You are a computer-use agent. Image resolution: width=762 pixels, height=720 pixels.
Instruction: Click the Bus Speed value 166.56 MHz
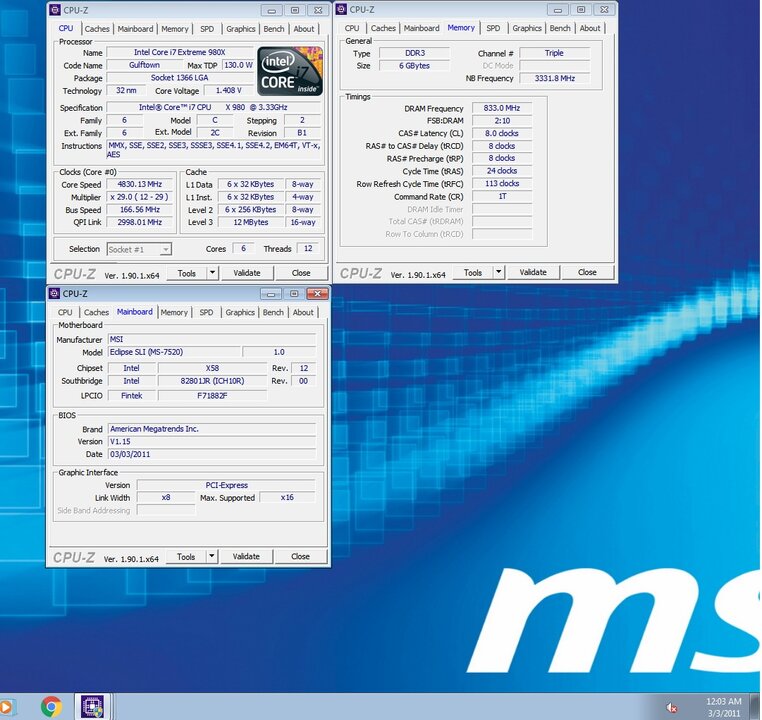point(140,209)
